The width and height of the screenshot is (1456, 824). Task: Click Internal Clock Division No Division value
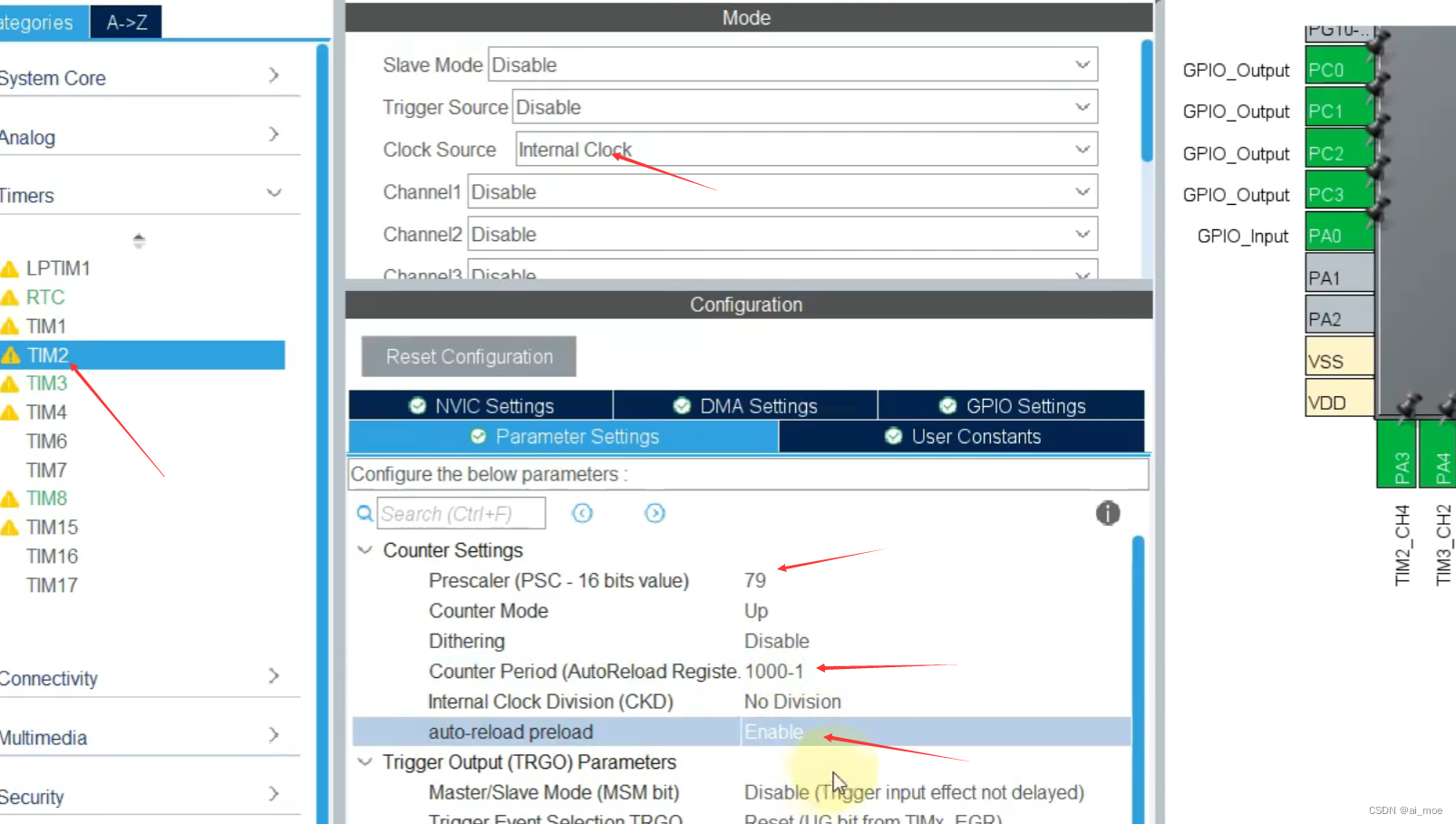click(x=792, y=702)
